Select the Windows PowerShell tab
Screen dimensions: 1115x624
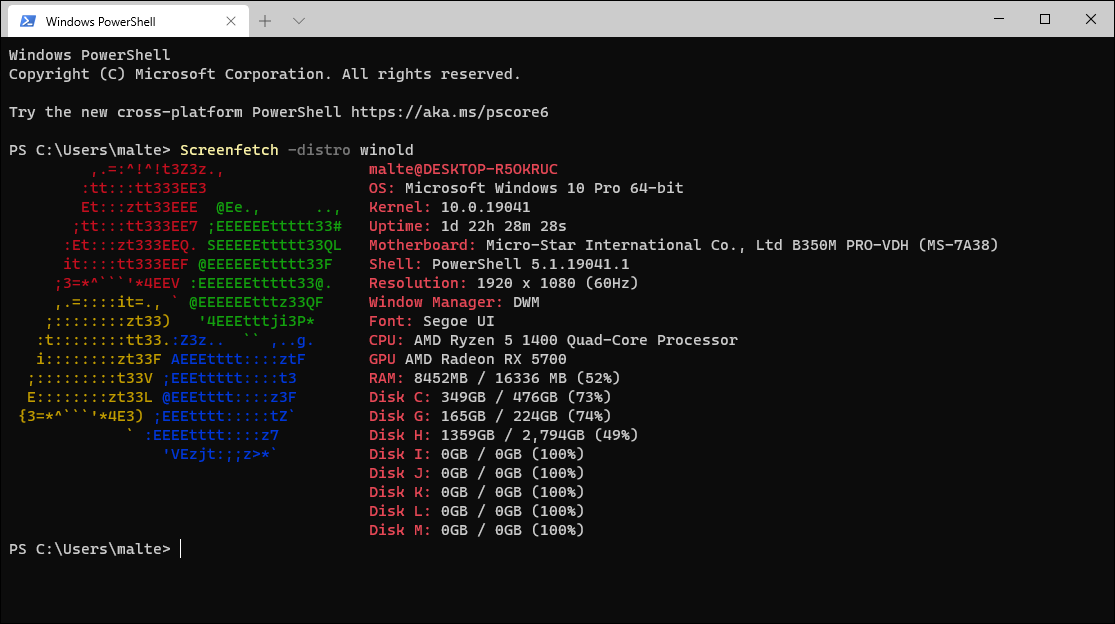click(x=129, y=21)
